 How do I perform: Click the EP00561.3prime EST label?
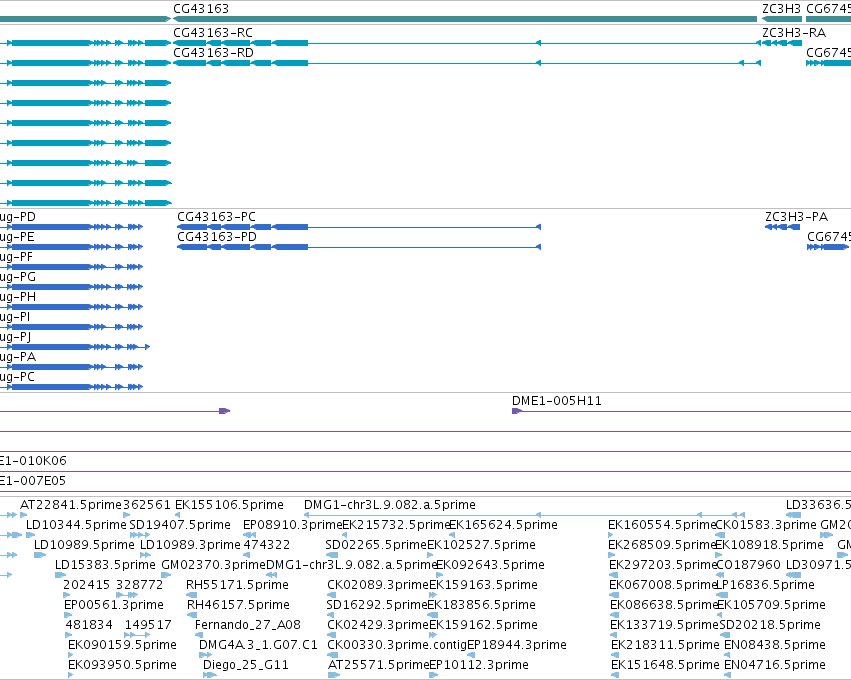(x=113, y=605)
